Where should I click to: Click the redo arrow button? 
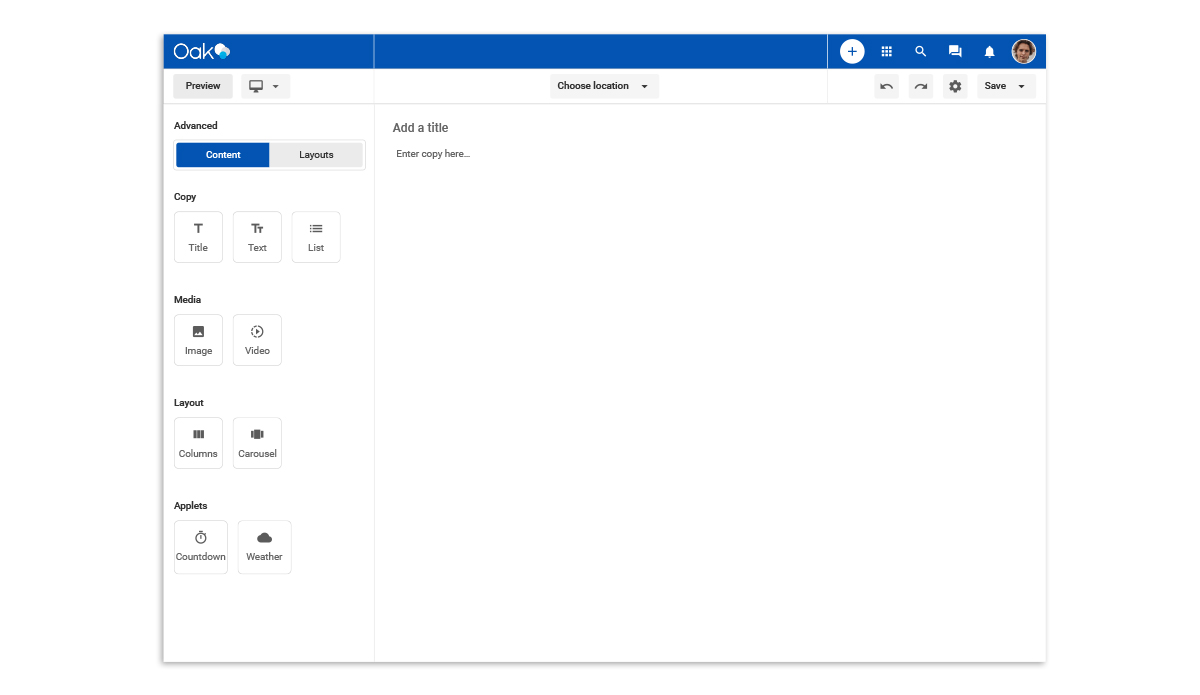click(920, 86)
